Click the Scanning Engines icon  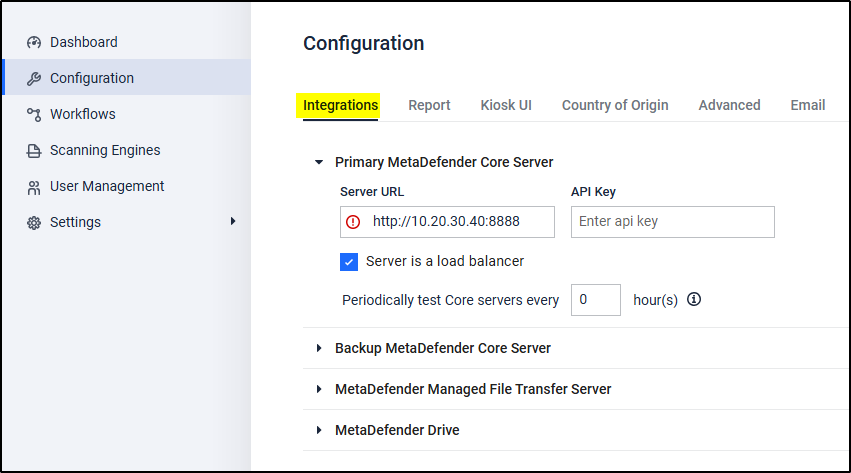(34, 151)
